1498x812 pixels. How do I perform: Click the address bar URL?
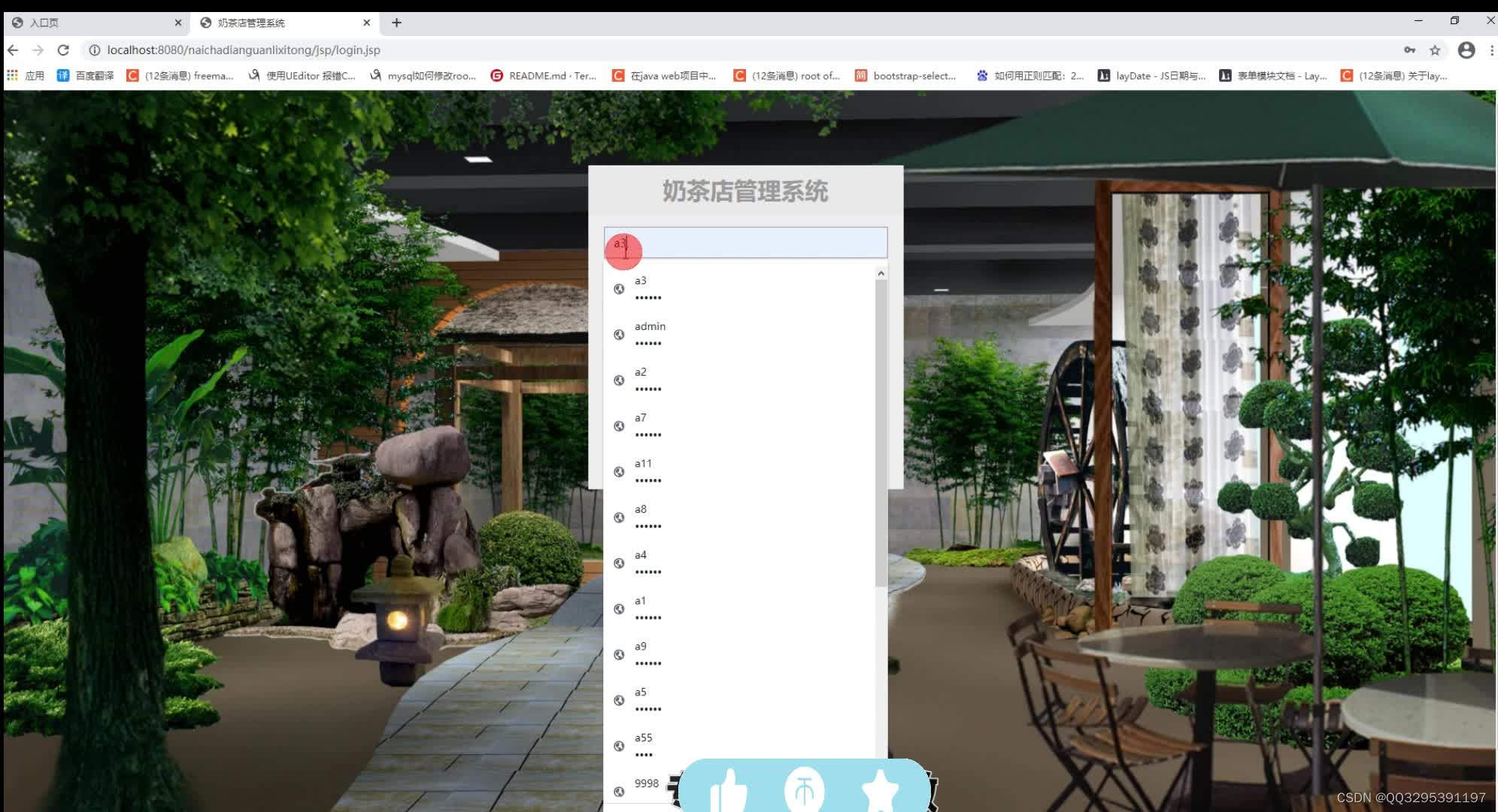244,50
